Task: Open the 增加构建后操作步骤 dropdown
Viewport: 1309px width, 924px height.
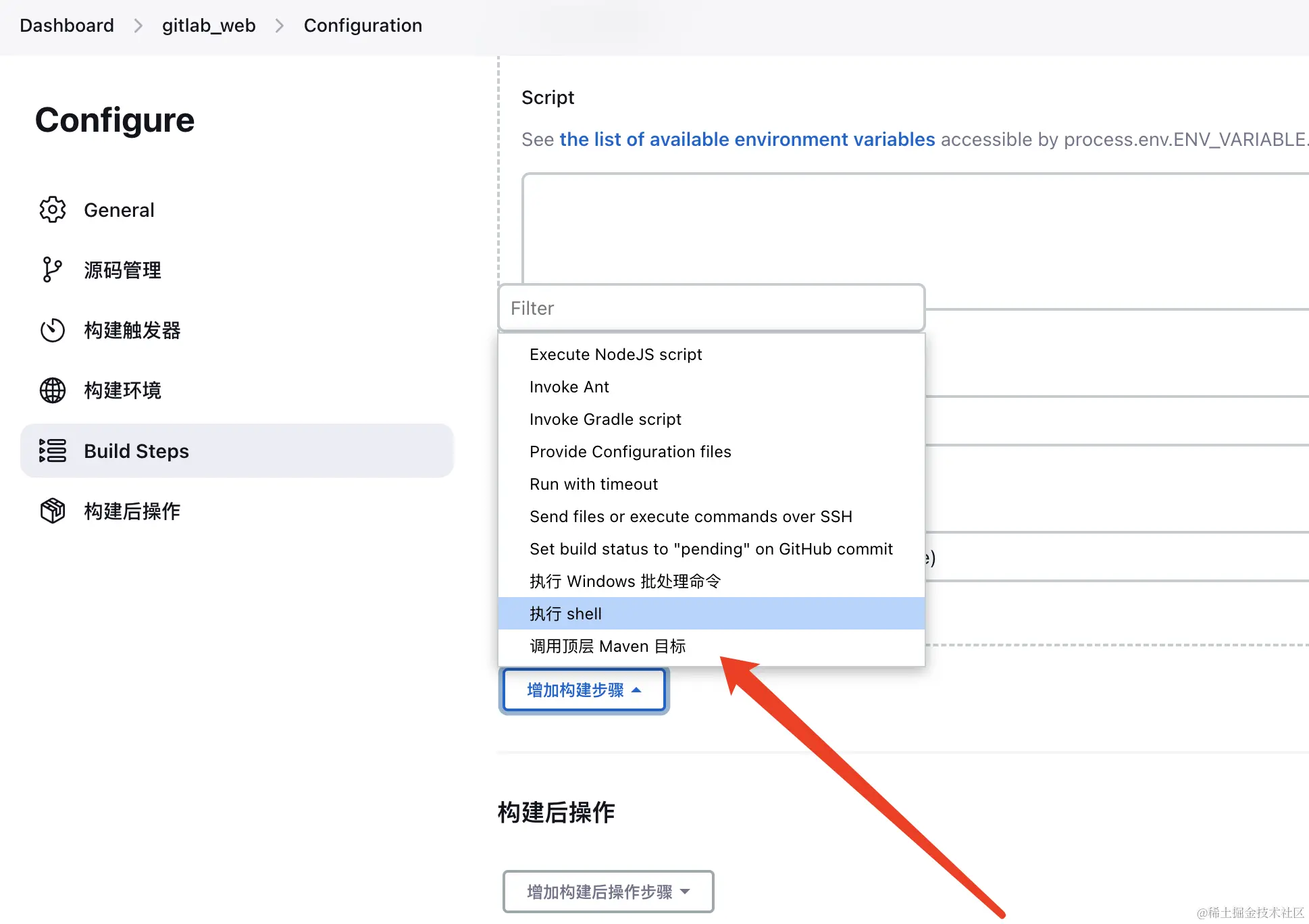Action: tap(608, 892)
